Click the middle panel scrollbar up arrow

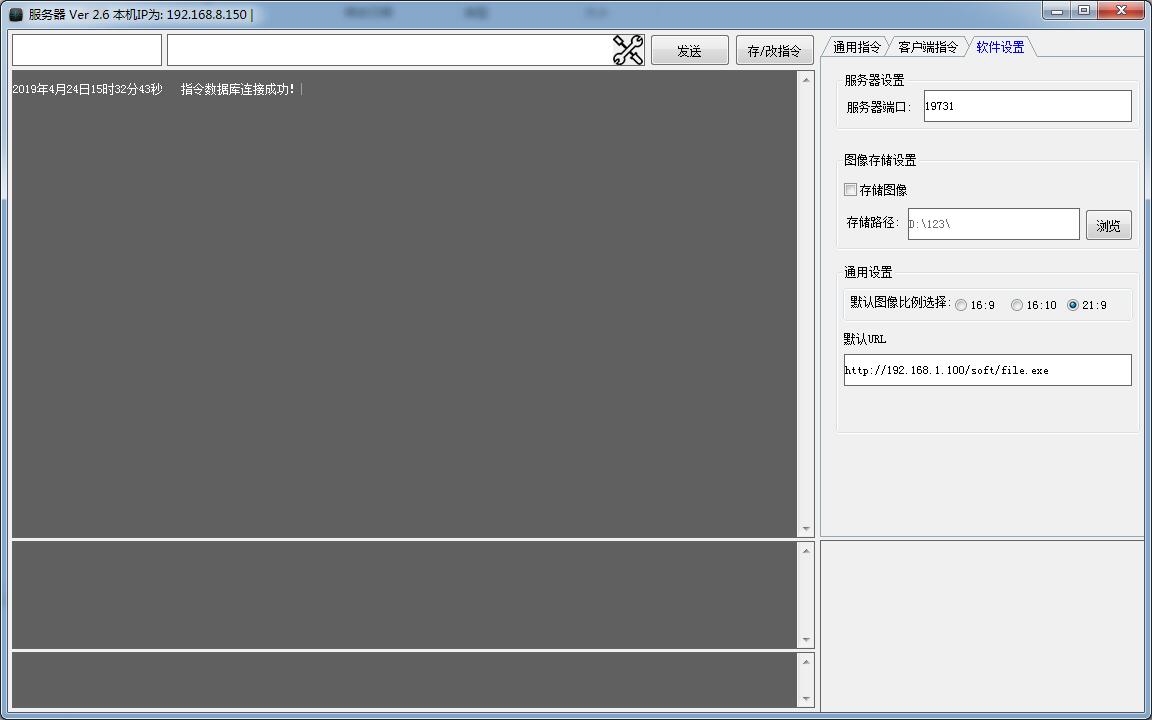tap(806, 550)
